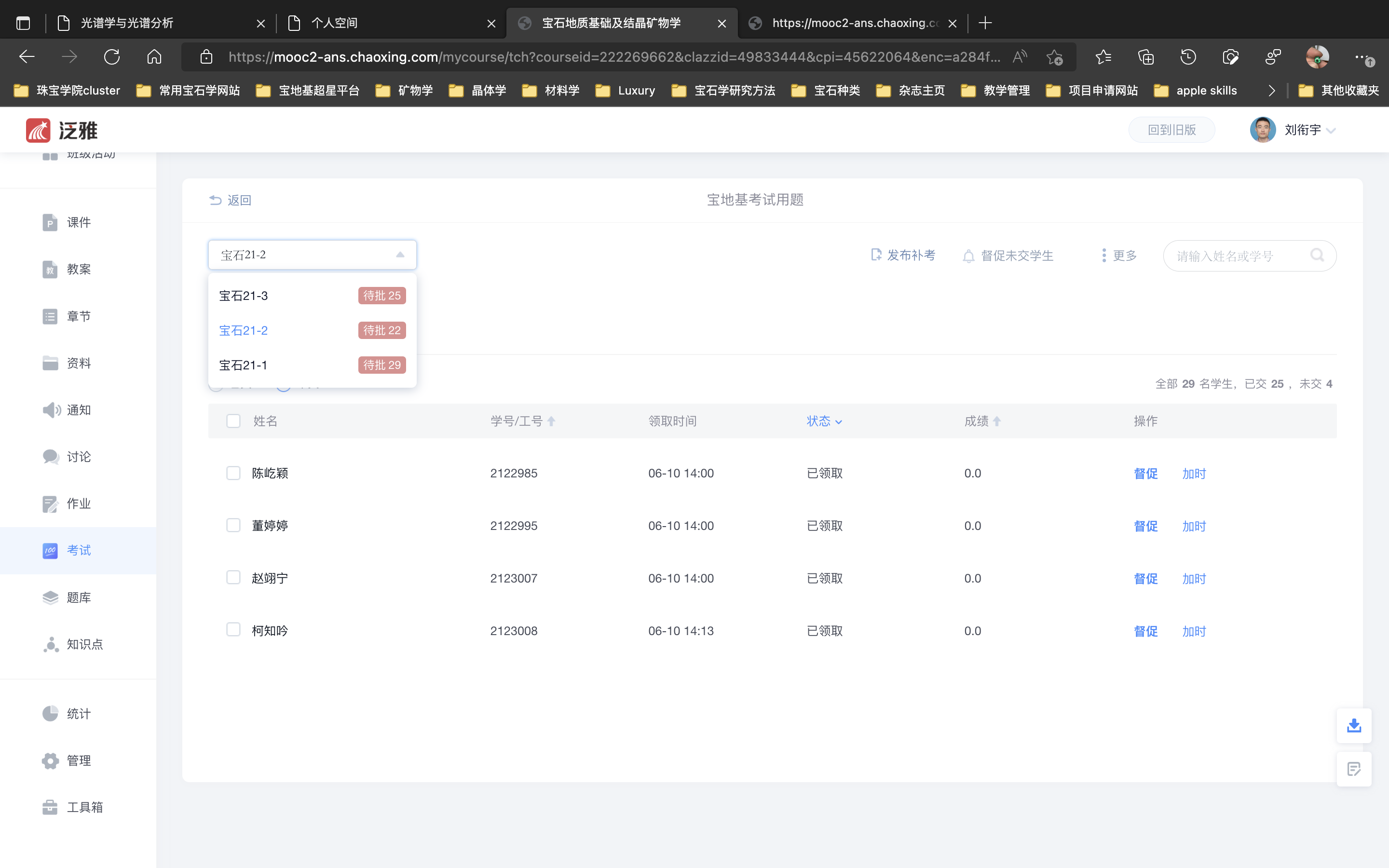Click 督促未交学生 bell reminder
Viewport: 1389px width, 868px height.
(x=1008, y=256)
